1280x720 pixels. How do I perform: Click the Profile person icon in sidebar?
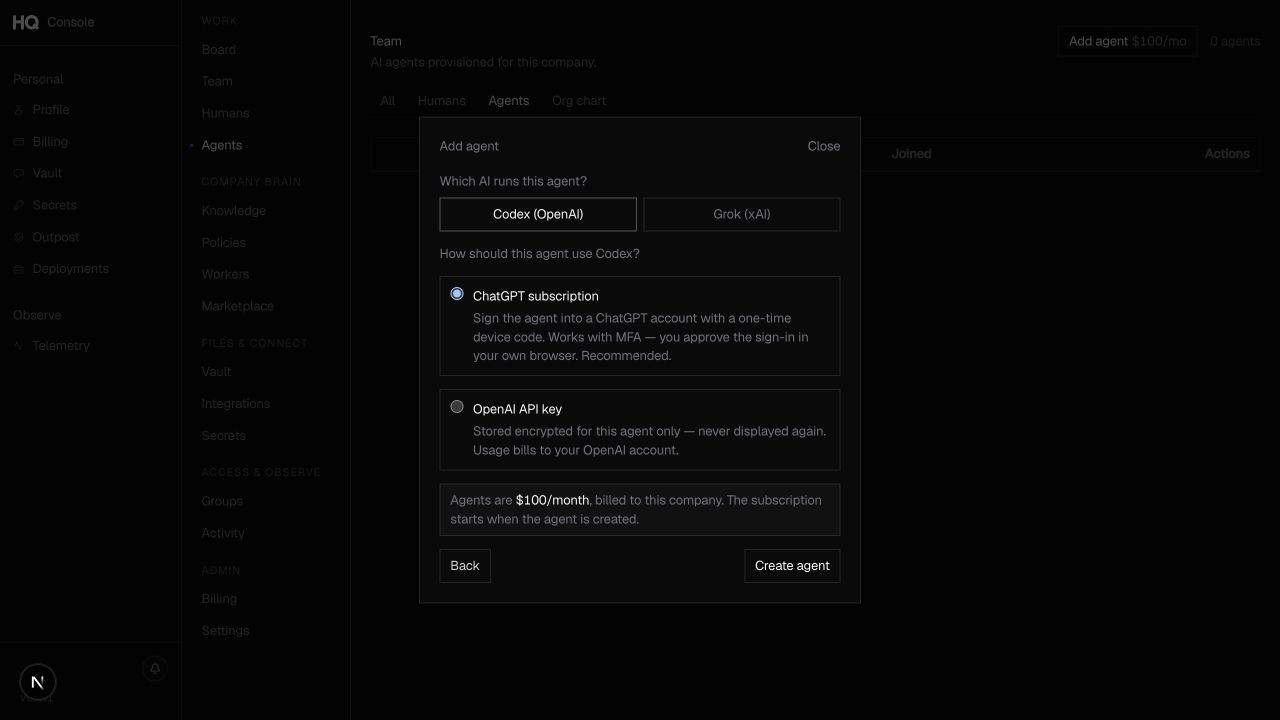pyautogui.click(x=18, y=110)
